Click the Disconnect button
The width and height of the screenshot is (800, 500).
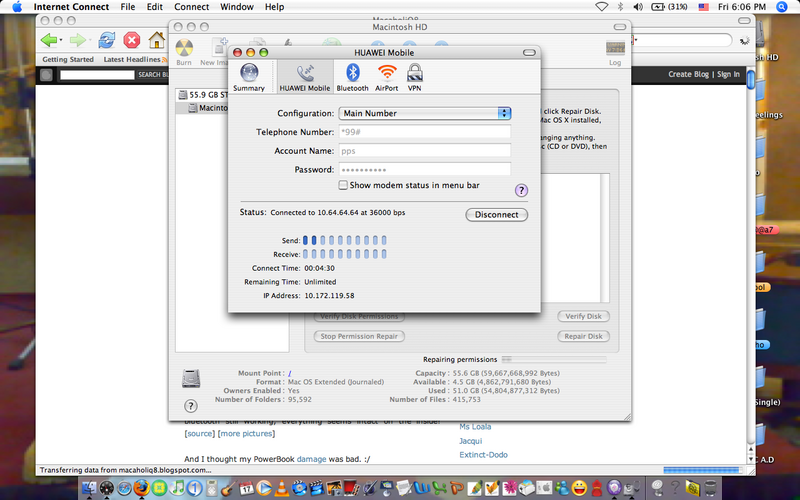(x=496, y=215)
